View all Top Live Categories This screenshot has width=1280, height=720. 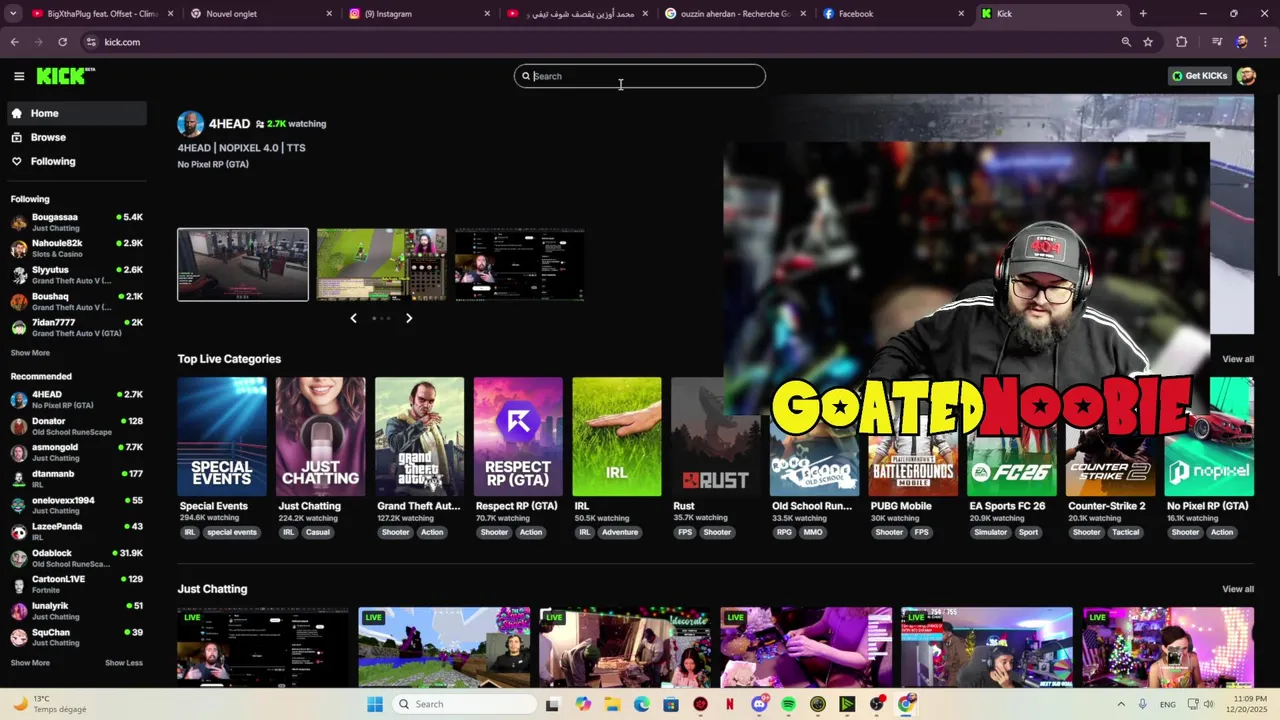click(1238, 359)
